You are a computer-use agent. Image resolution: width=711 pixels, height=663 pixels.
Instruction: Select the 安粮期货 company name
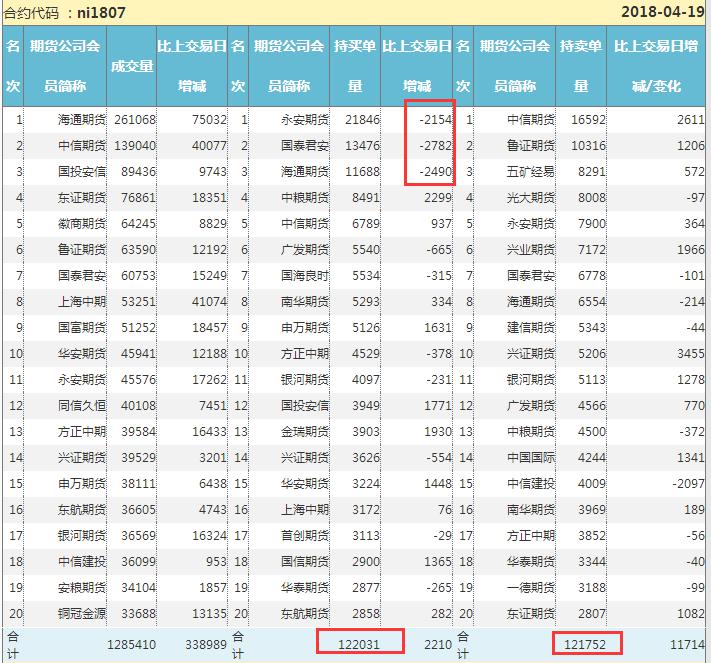point(82,588)
